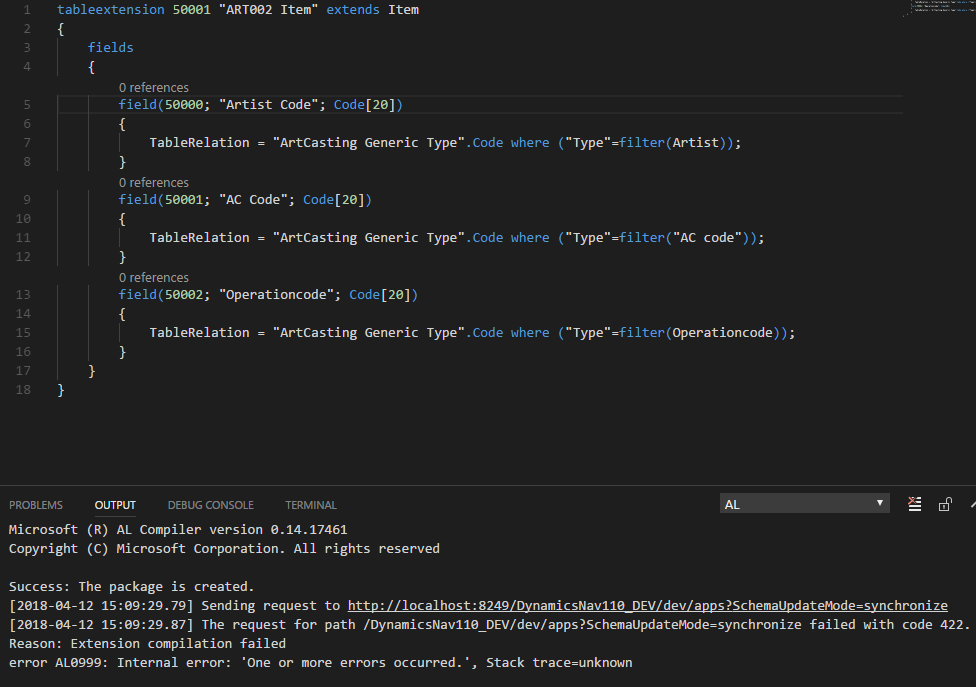Select the OUTPUT tab
Viewport: 976px width, 687px height.
[114, 505]
